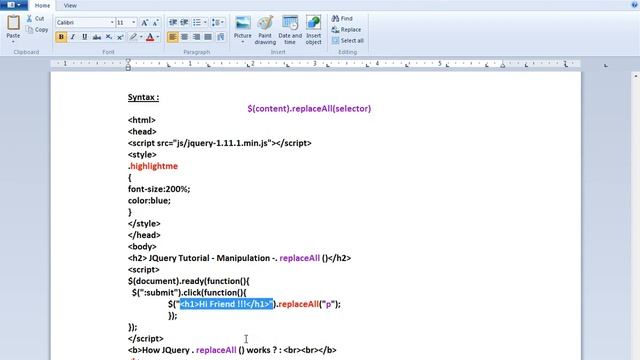Click the highlighted "<h1>Hi Friend !!!</h1>" text

[226, 304]
